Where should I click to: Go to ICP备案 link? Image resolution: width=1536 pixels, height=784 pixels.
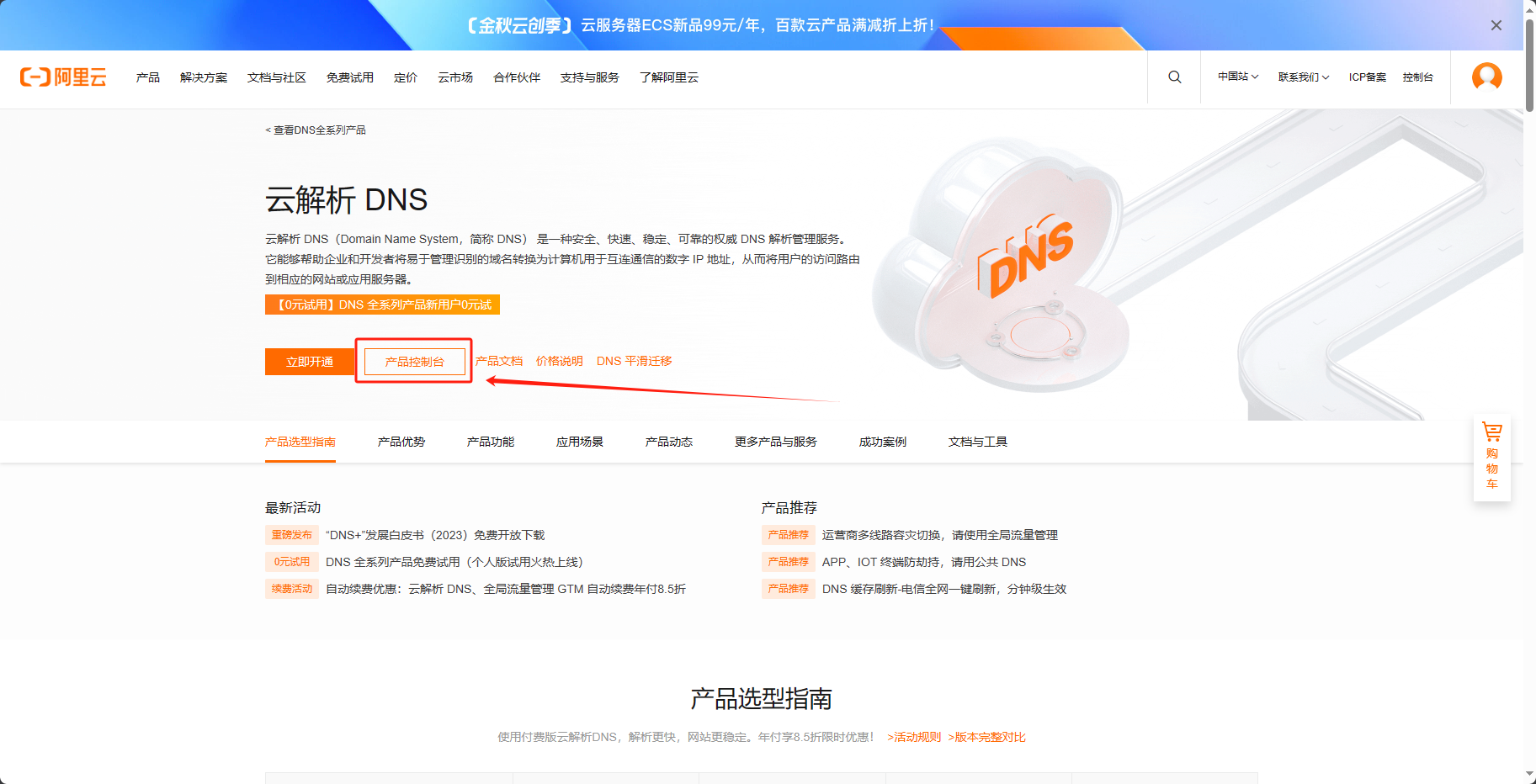point(1368,77)
